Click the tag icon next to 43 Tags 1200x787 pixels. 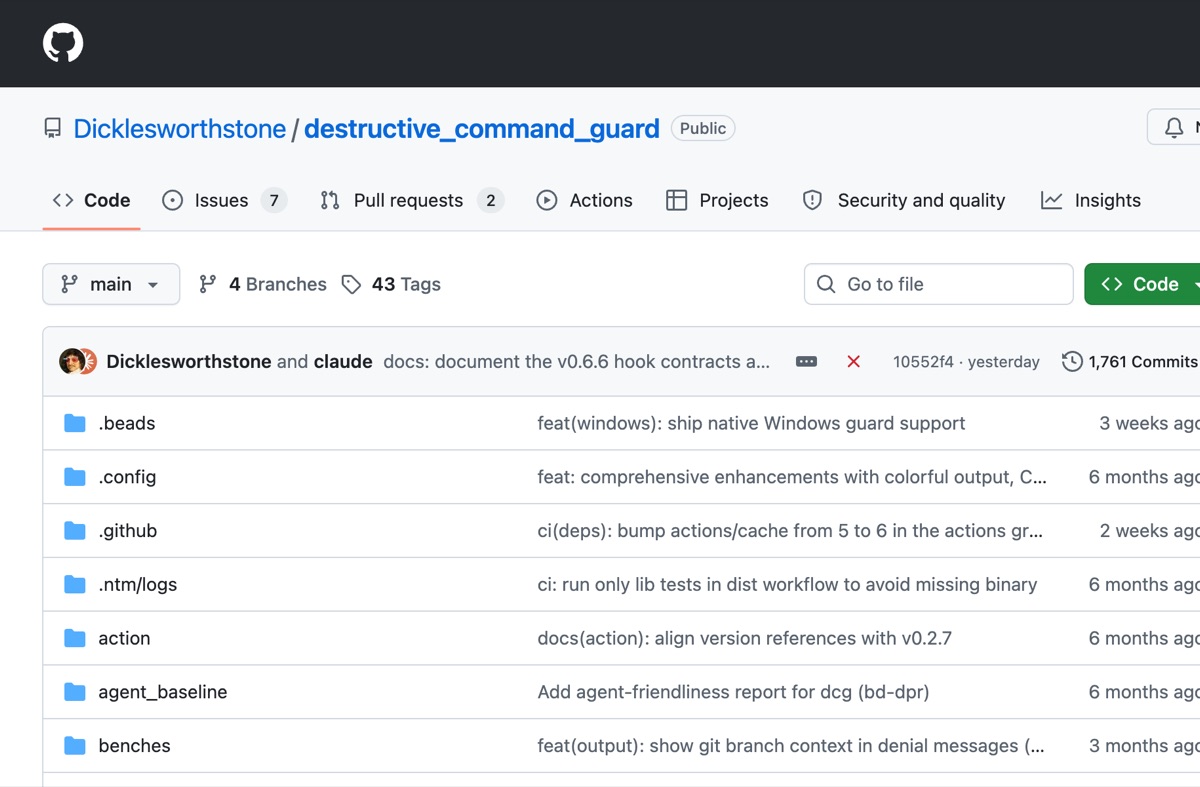click(351, 285)
